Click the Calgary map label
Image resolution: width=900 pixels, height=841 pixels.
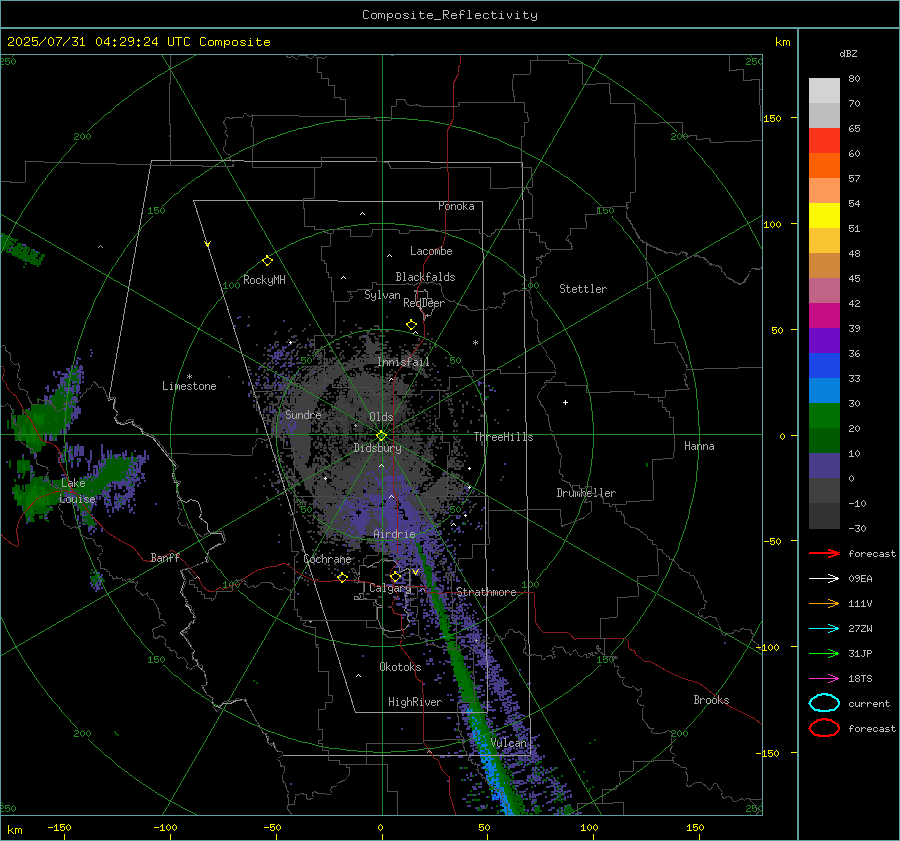click(390, 588)
